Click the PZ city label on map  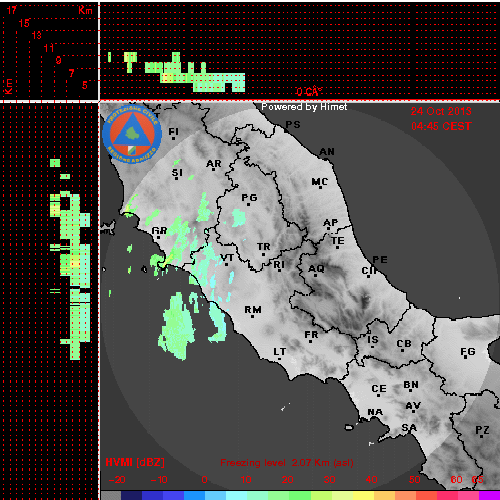click(x=482, y=430)
